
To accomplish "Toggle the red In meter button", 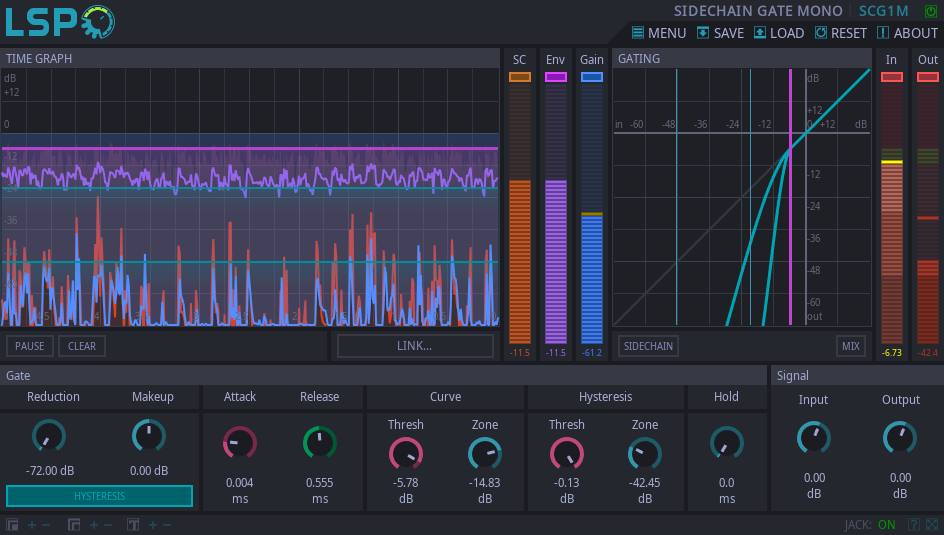I will (892, 77).
